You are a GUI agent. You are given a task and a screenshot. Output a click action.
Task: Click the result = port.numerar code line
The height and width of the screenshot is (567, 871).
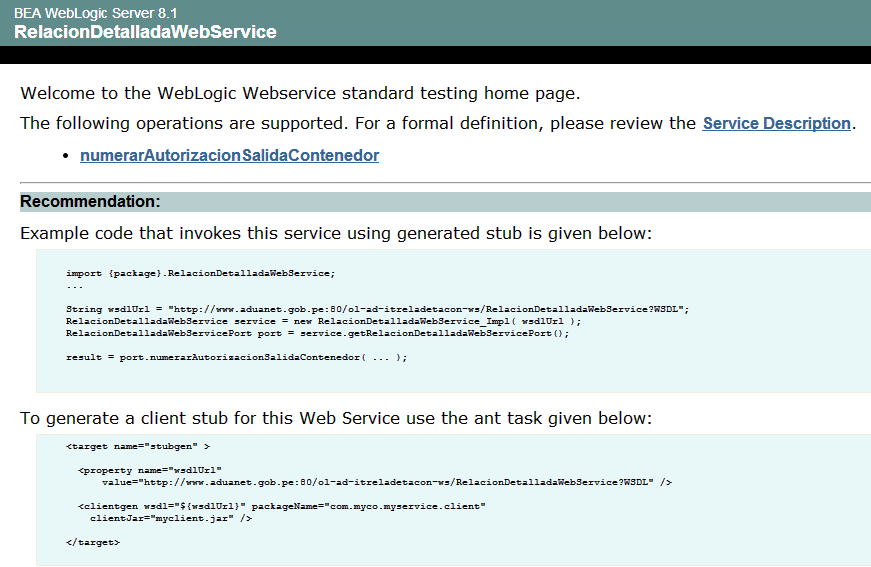pyautogui.click(x=236, y=358)
